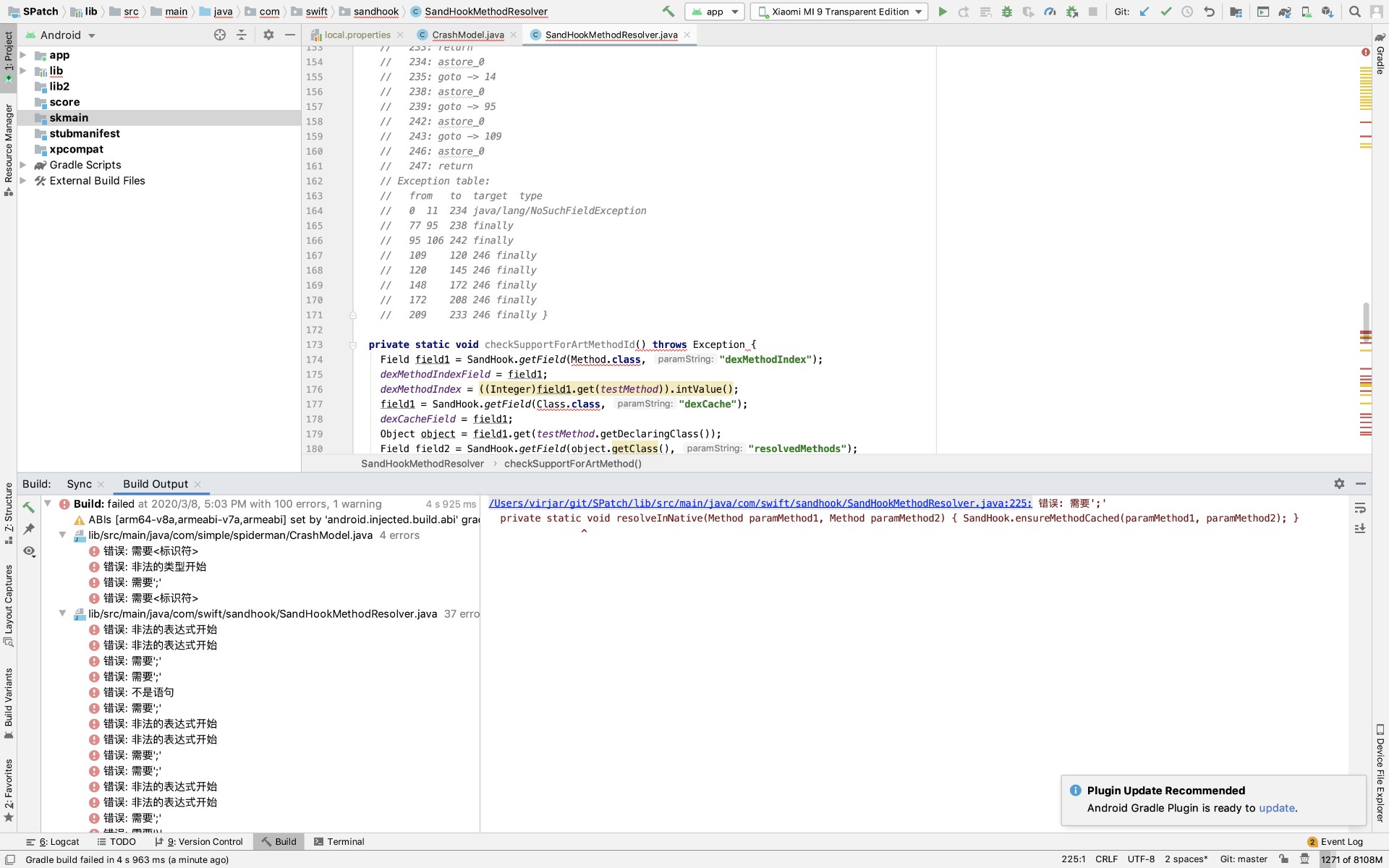Run the app with the green play button
1389x868 pixels.
[x=942, y=12]
